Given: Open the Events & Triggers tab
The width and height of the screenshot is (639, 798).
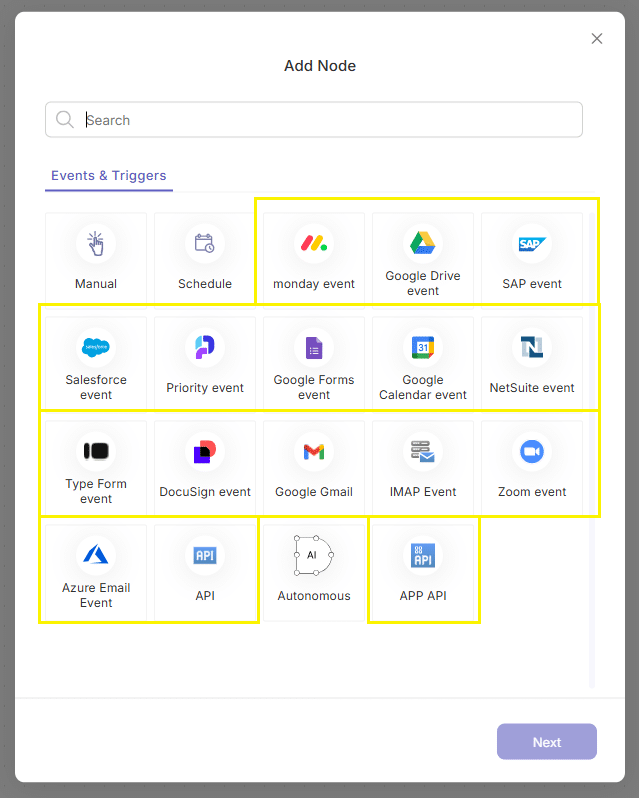Looking at the screenshot, I should [x=108, y=176].
